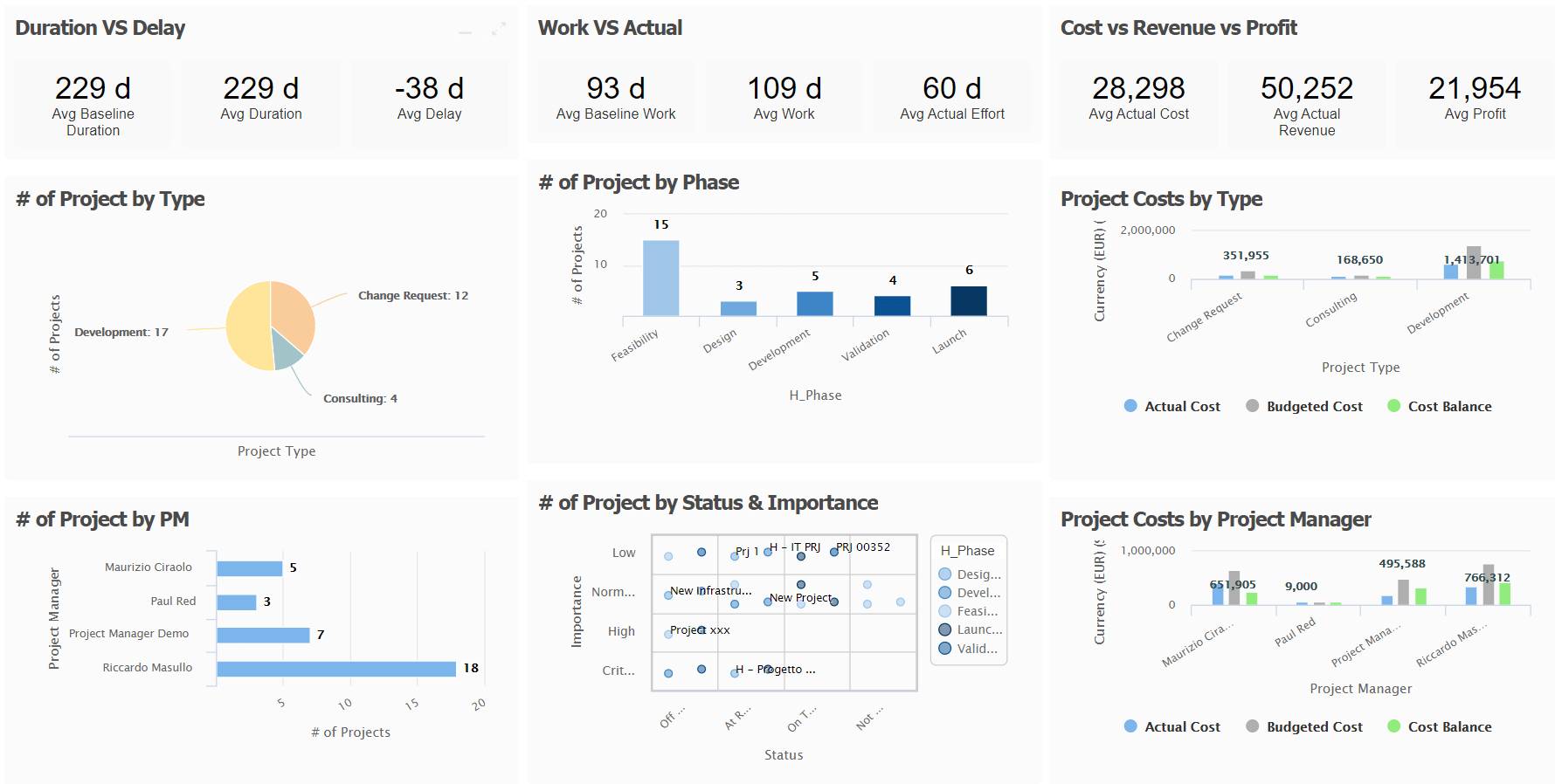The image size is (1555, 784).
Task: Click the gray Budgeted Cost legend dot under Project Costs by Type
Action: pyautogui.click(x=1251, y=405)
